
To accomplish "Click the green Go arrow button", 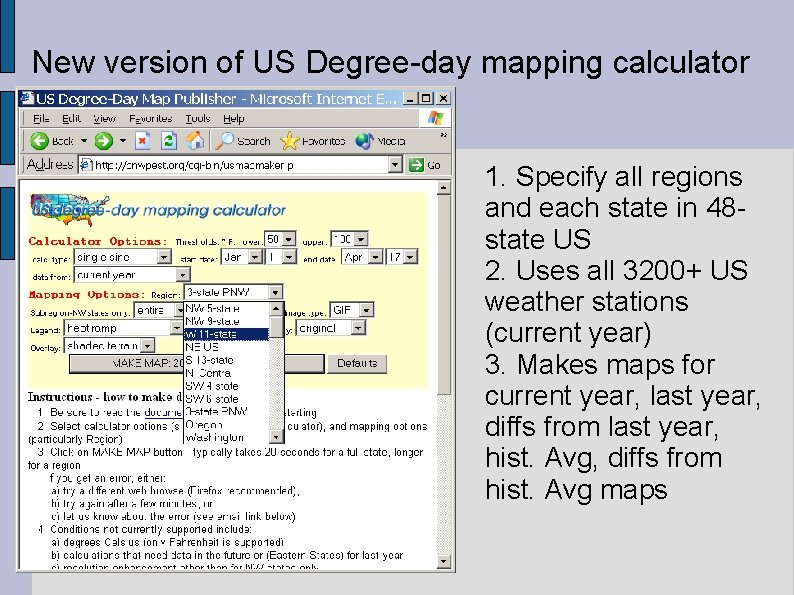I will (416, 165).
